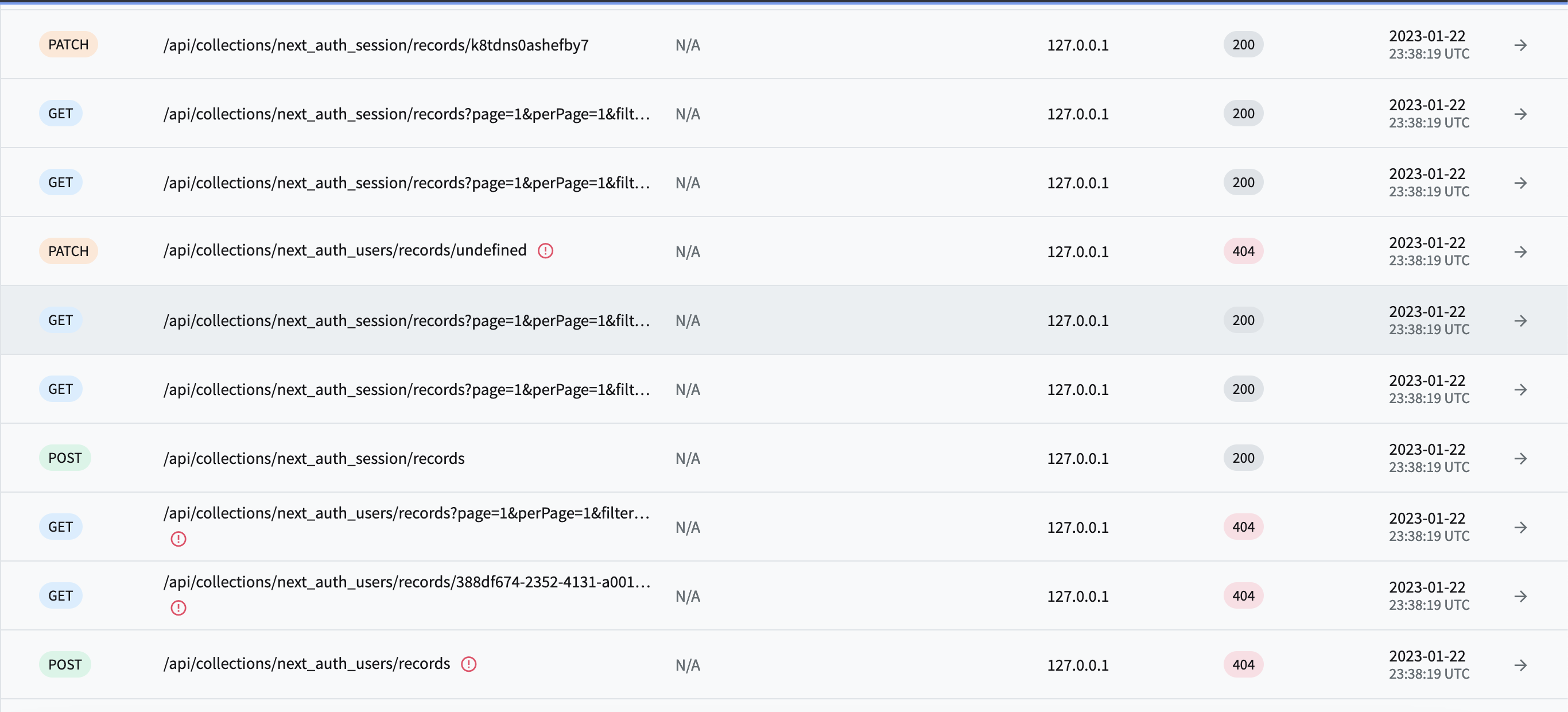The width and height of the screenshot is (1568, 712).
Task: Open details arrow on the last POST 404 row
Action: tap(1521, 664)
